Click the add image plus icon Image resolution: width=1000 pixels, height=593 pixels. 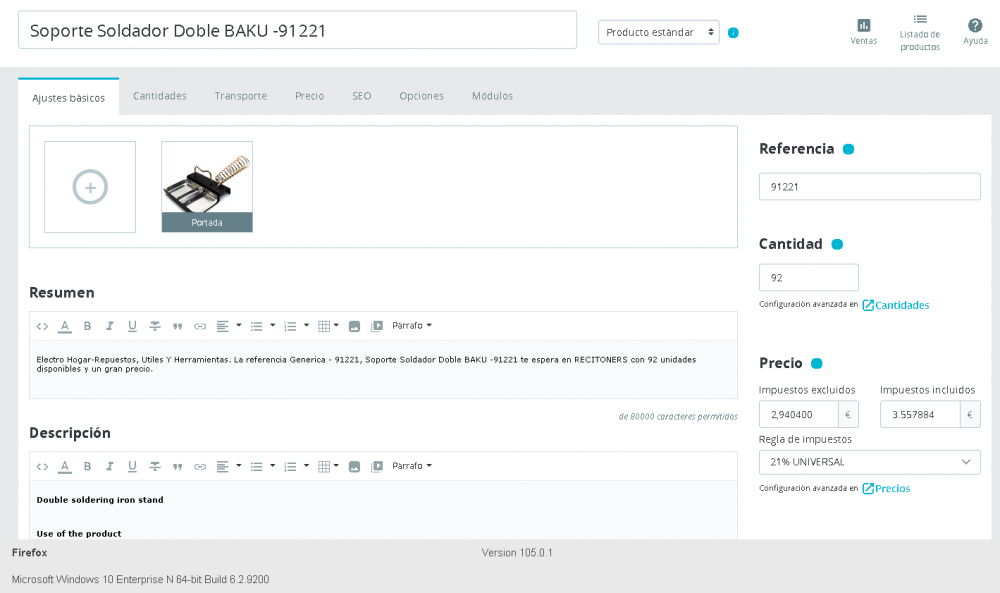click(x=90, y=187)
